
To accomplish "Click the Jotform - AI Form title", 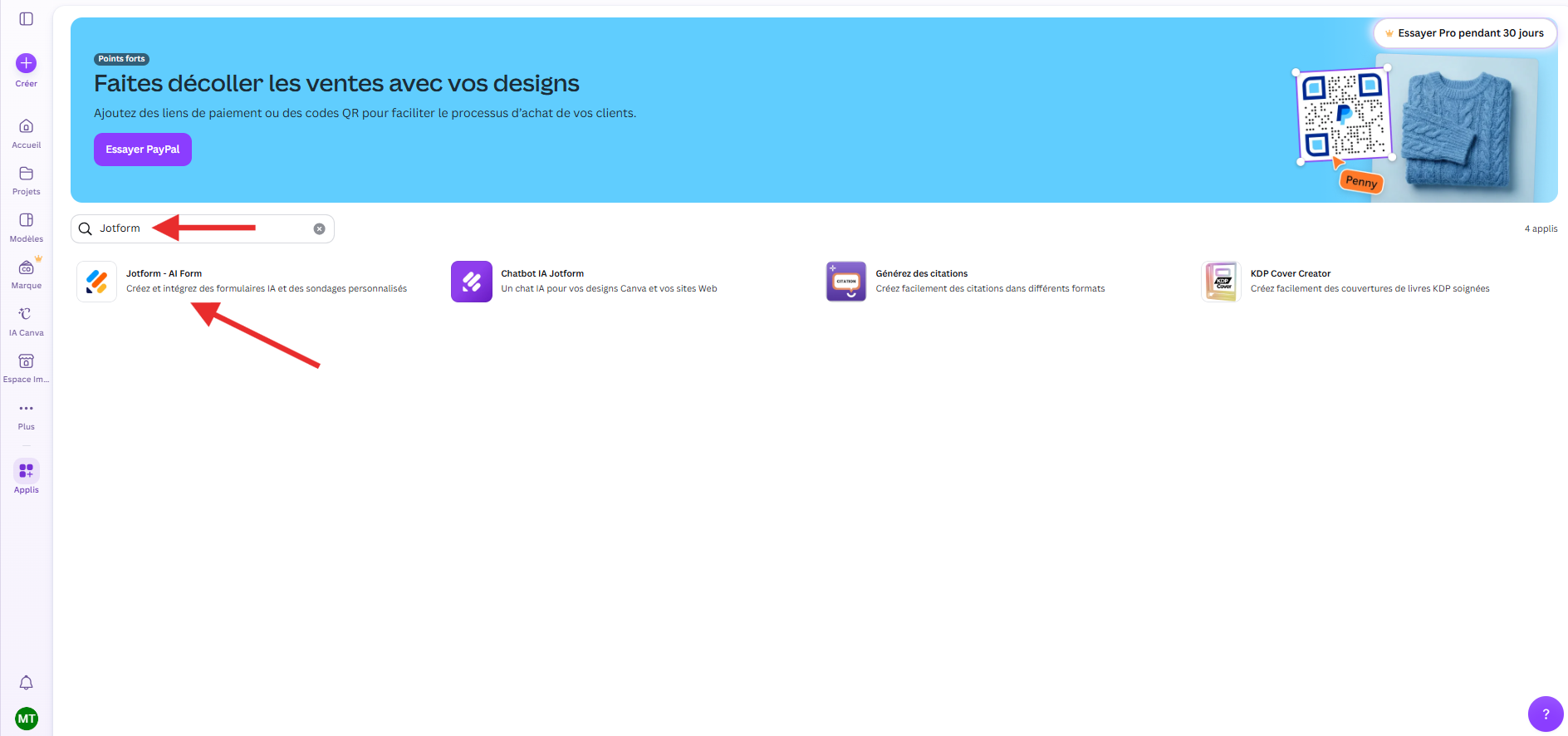I will tap(164, 273).
